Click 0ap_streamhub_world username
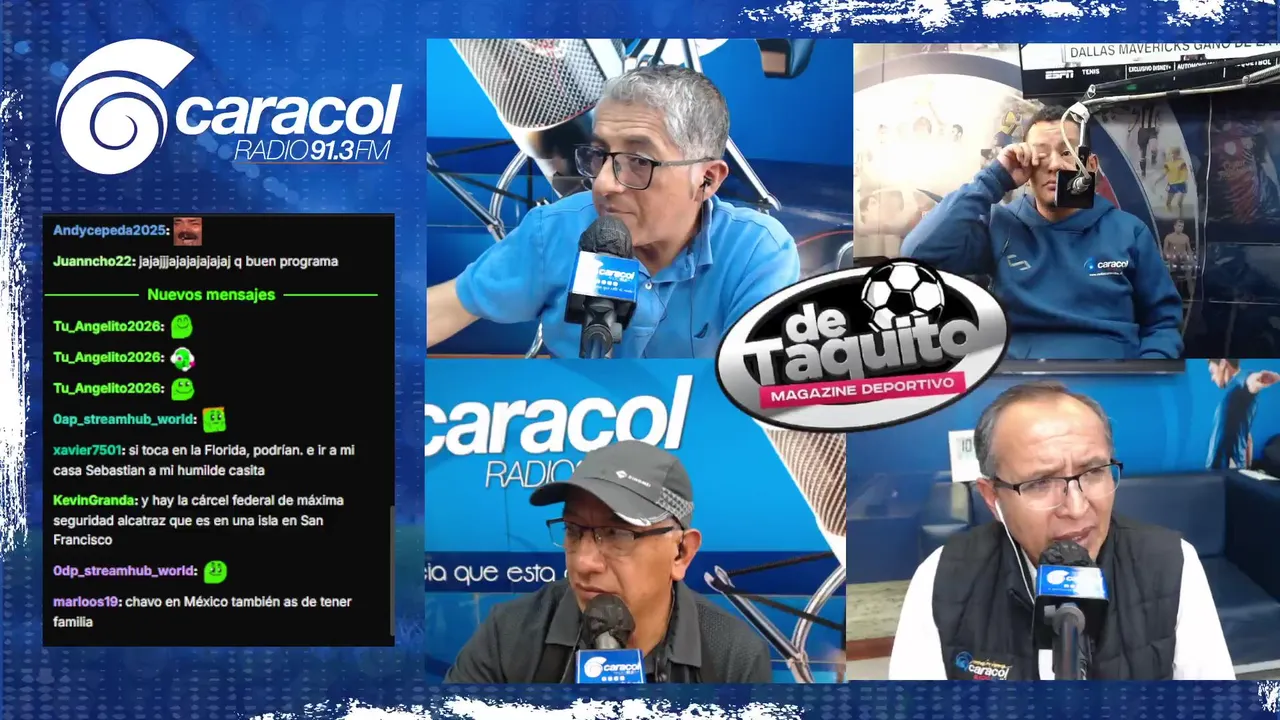 point(123,420)
